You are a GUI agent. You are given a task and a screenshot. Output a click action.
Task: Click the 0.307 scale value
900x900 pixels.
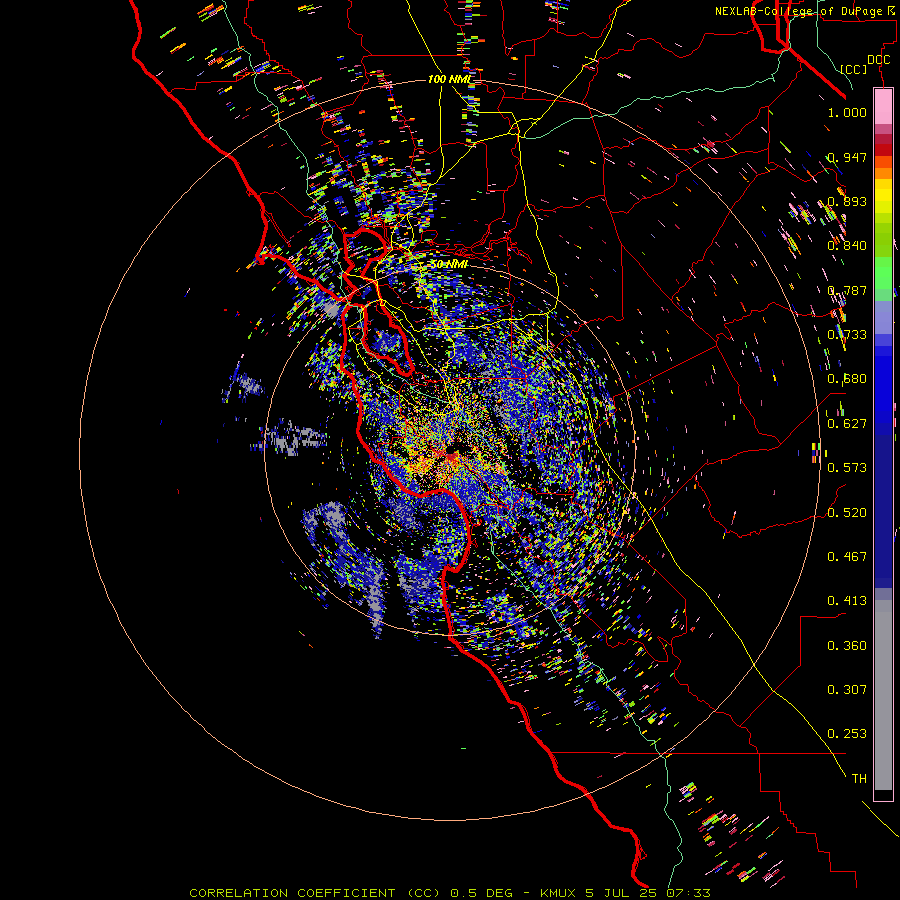click(847, 690)
